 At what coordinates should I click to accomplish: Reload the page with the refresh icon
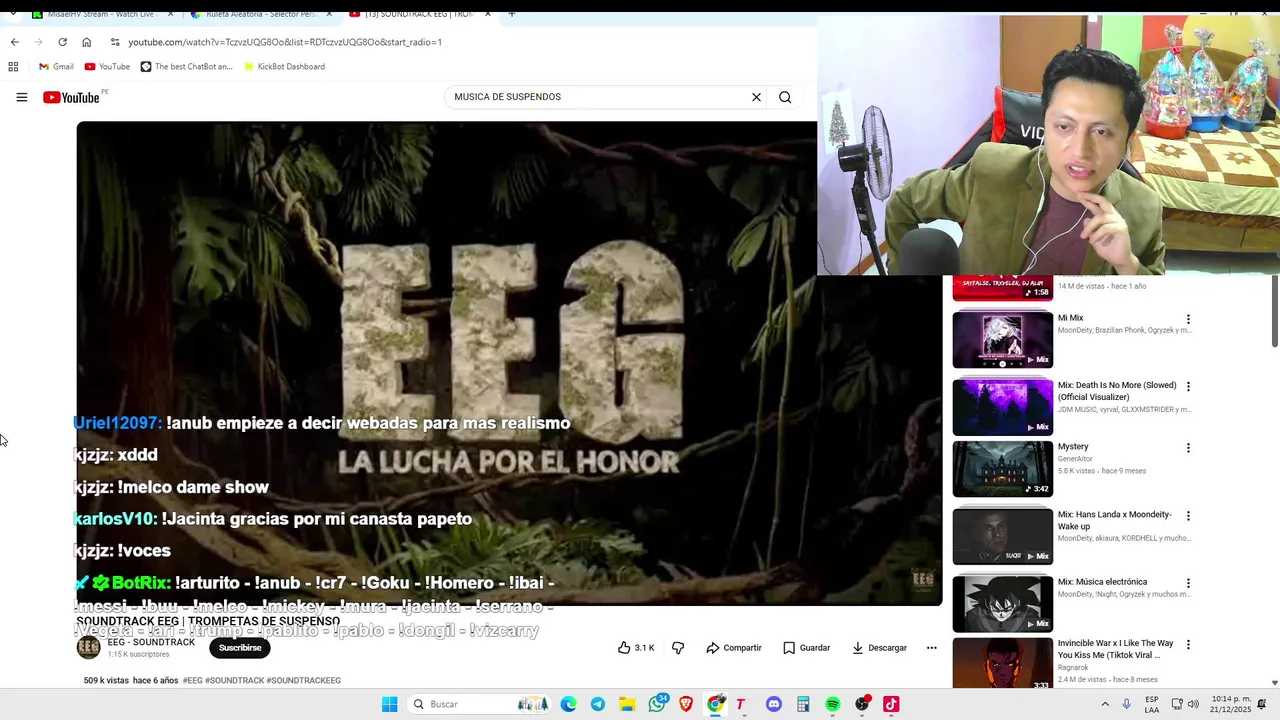(x=62, y=42)
